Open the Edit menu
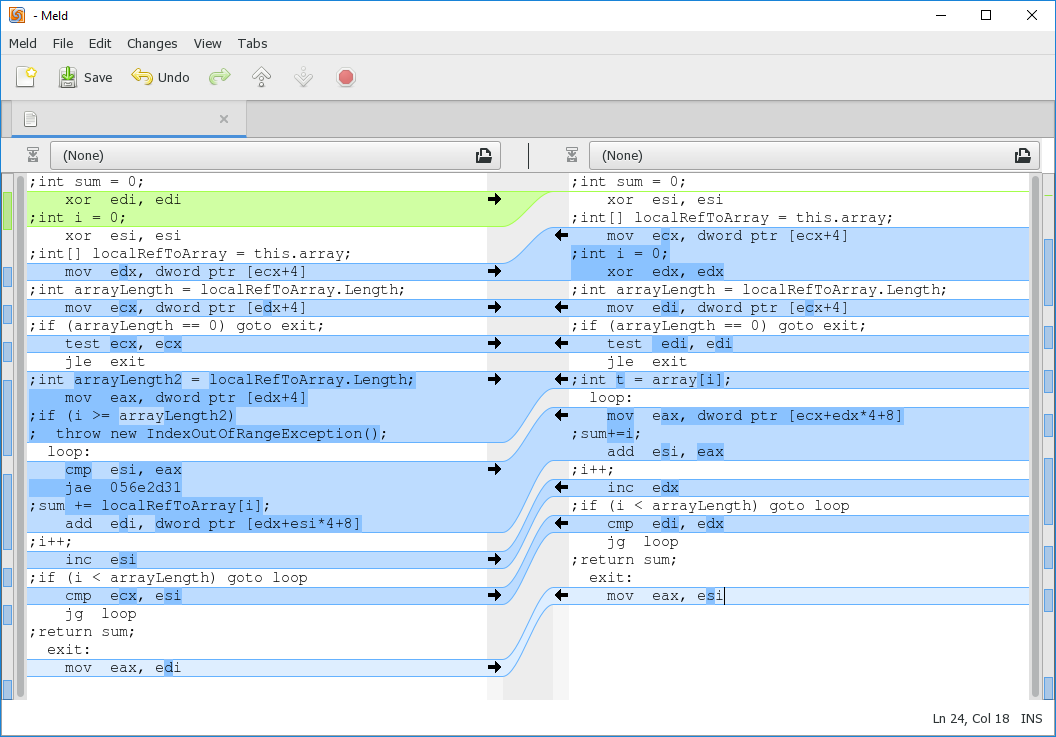The image size is (1056, 737). pyautogui.click(x=100, y=43)
